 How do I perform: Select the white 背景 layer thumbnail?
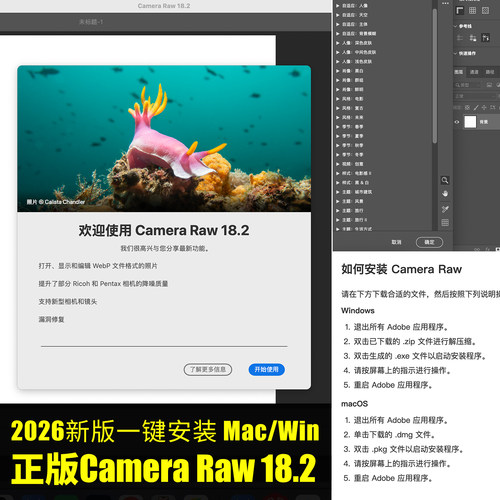pyautogui.click(x=470, y=122)
